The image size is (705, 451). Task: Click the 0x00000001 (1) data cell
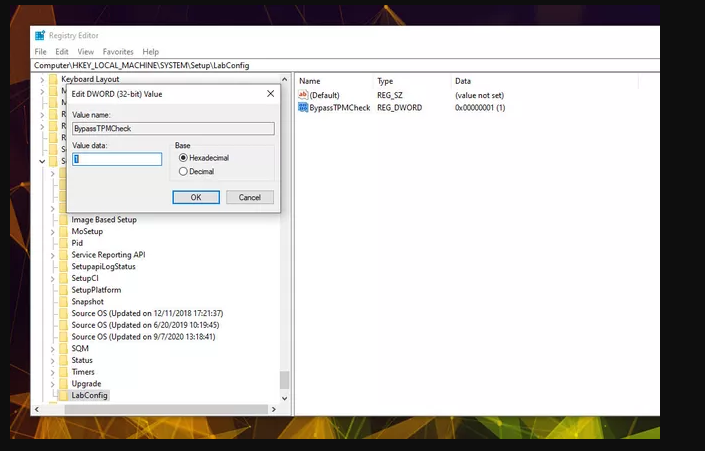click(x=480, y=108)
